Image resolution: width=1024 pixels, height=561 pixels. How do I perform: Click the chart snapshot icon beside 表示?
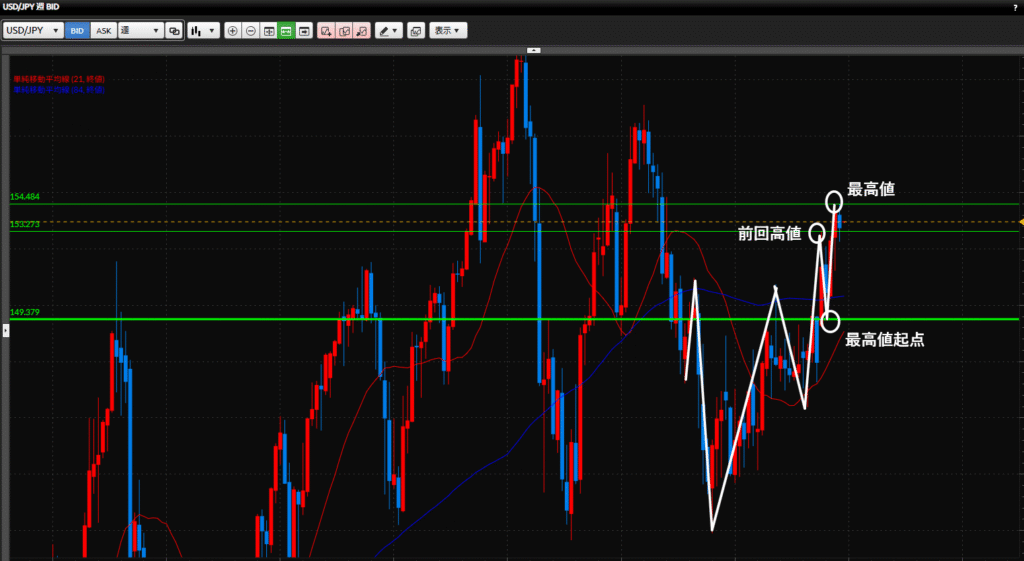416,31
